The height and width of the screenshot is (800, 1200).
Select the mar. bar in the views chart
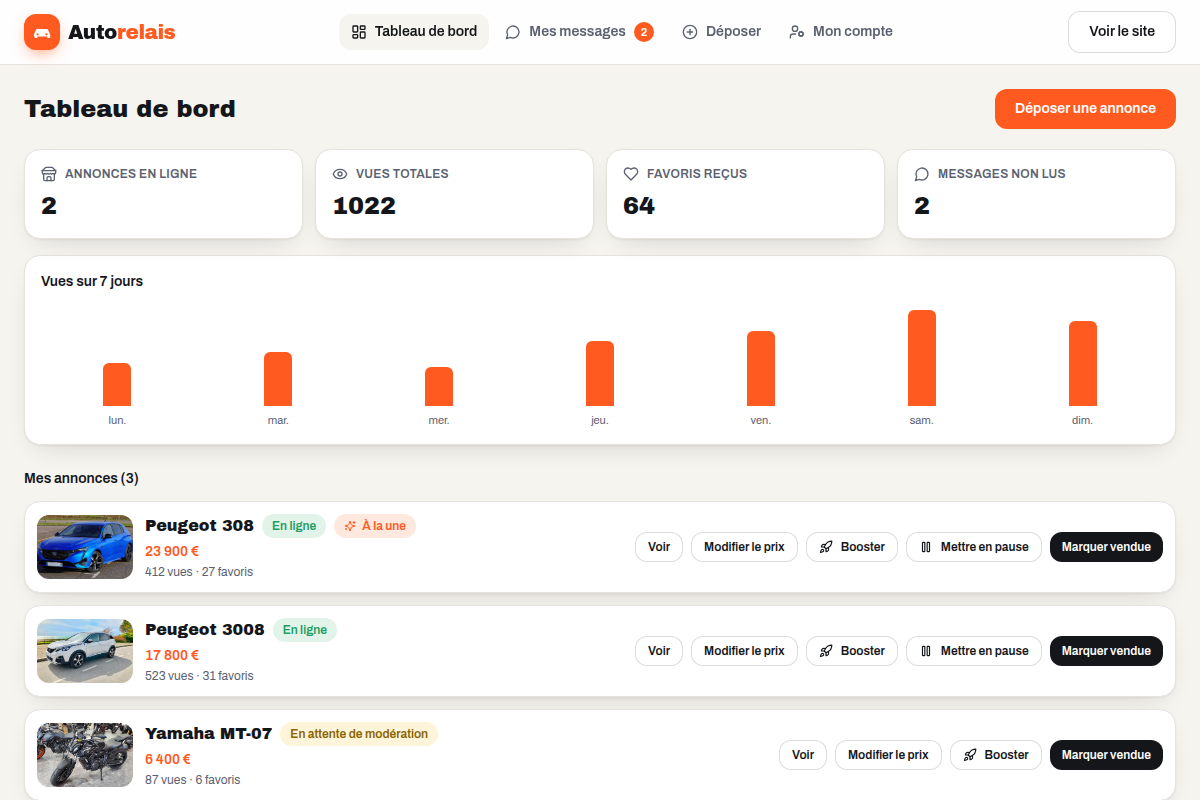[278, 379]
